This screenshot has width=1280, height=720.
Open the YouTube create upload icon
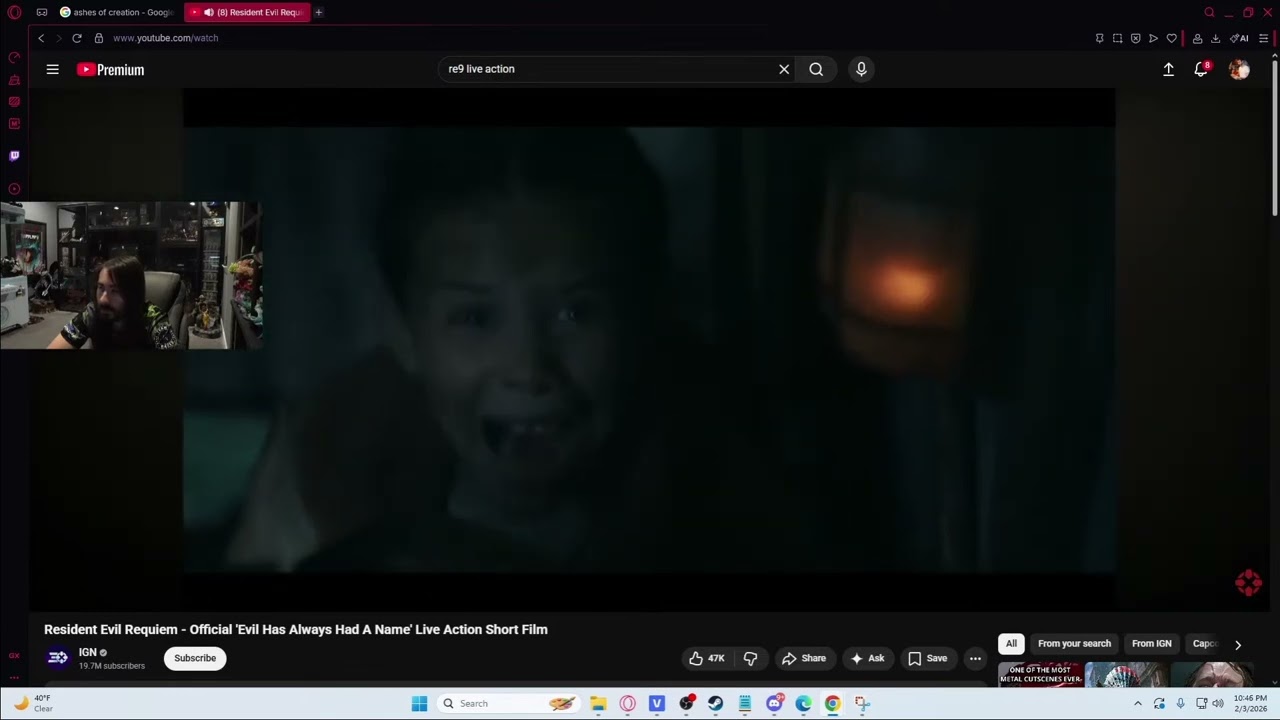coord(1168,69)
